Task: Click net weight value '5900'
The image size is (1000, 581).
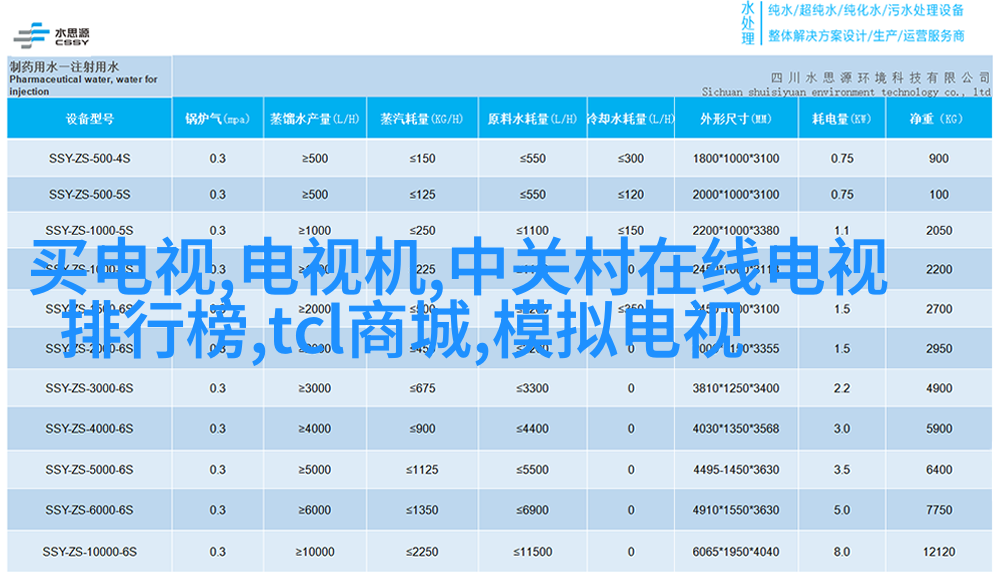Action: pyautogui.click(x=939, y=429)
